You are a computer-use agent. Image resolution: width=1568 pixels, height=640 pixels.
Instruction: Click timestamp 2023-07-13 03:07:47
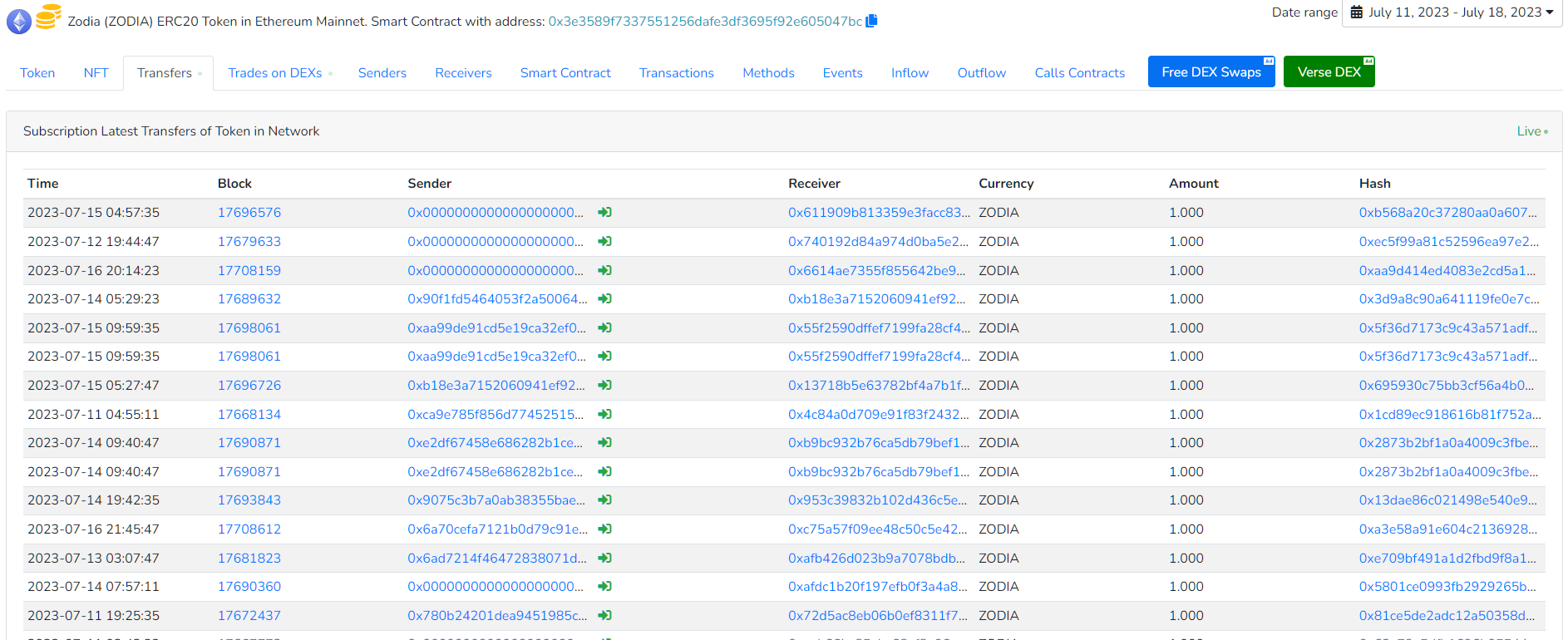click(93, 559)
